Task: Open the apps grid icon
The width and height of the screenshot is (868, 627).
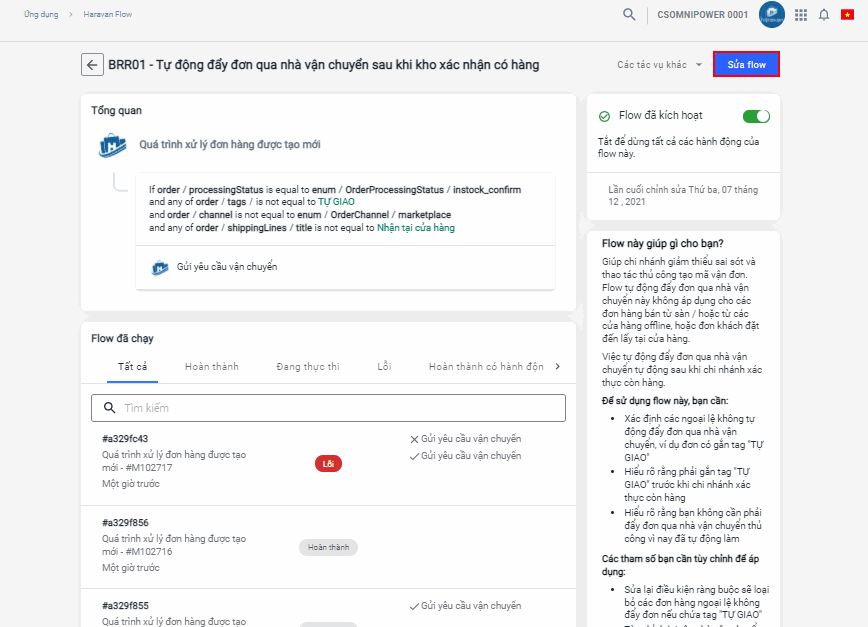Action: tap(800, 15)
